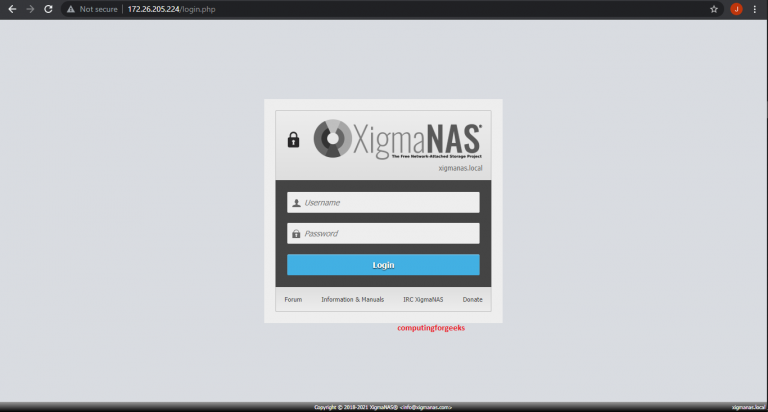Click the lock icon in the Password field
768x412 pixels.
tap(296, 234)
